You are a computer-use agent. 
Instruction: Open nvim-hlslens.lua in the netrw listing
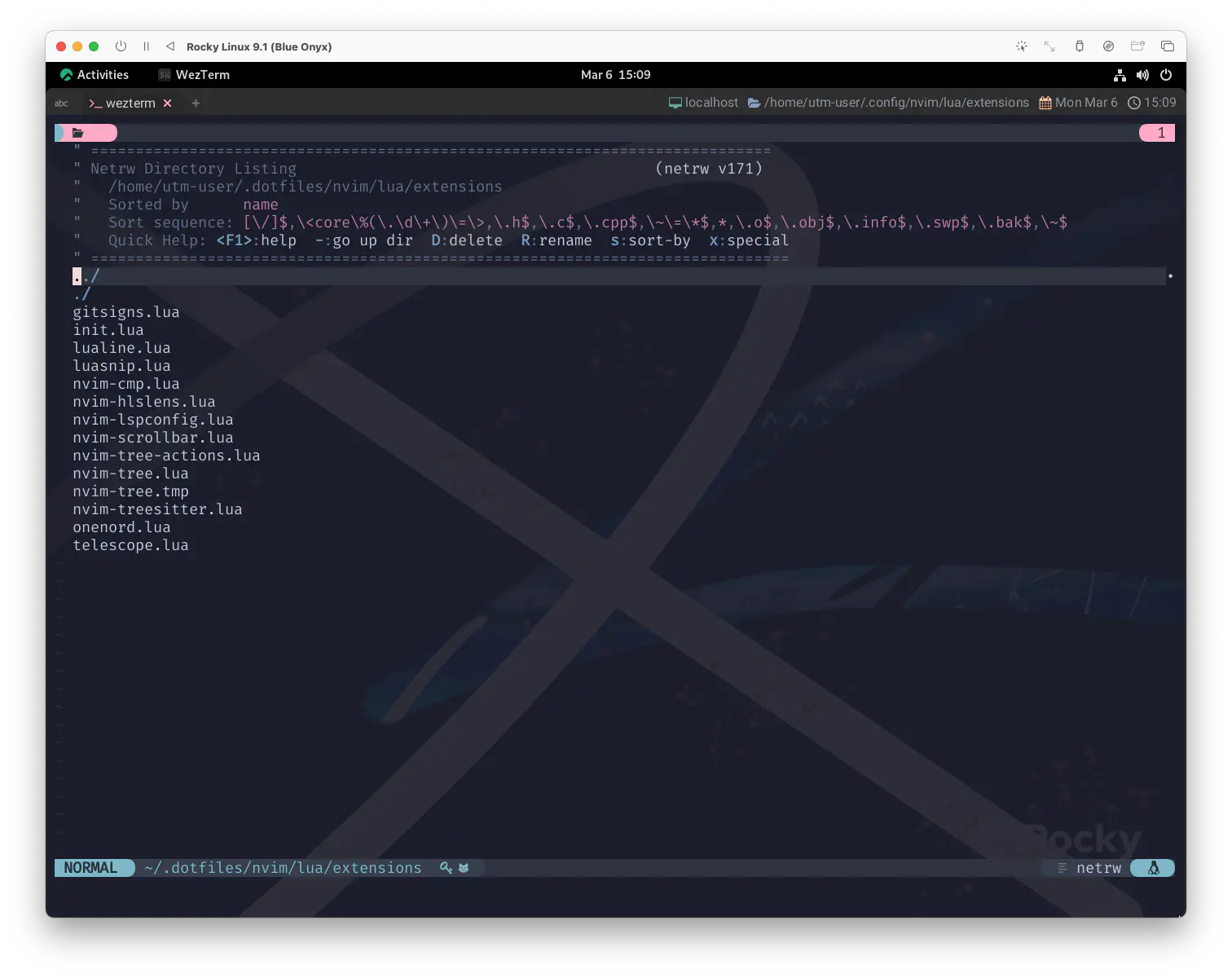(x=144, y=402)
